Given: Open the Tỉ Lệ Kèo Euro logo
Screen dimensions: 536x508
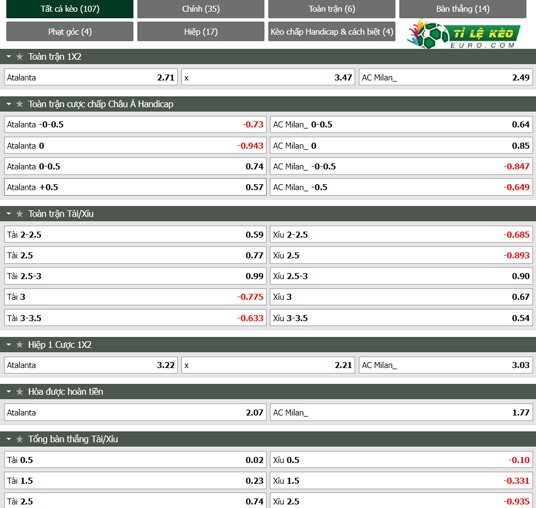Looking at the screenshot, I should (x=463, y=34).
